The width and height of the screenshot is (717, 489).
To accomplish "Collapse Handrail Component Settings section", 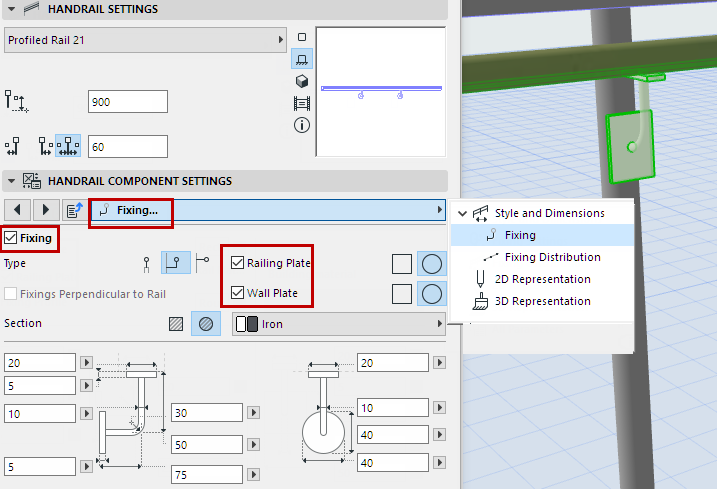I will point(12,181).
